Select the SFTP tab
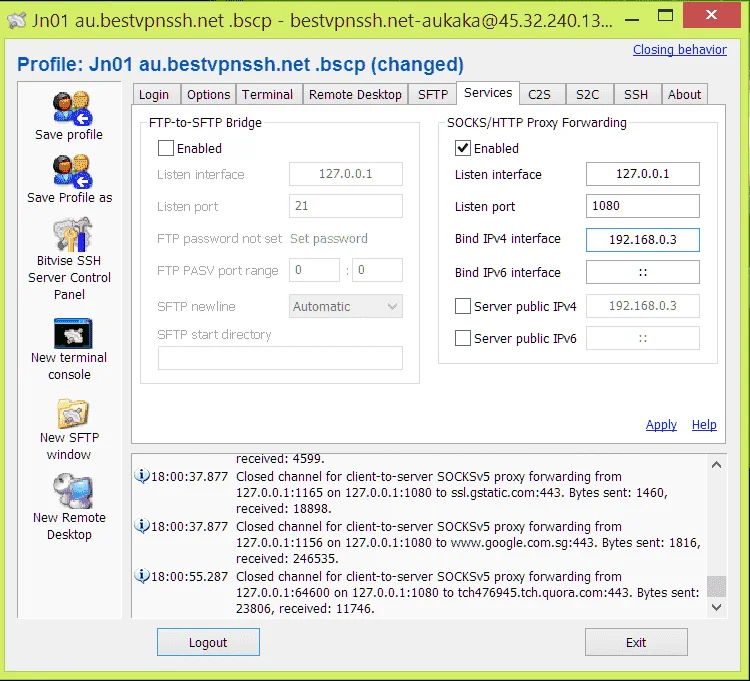 [x=433, y=95]
